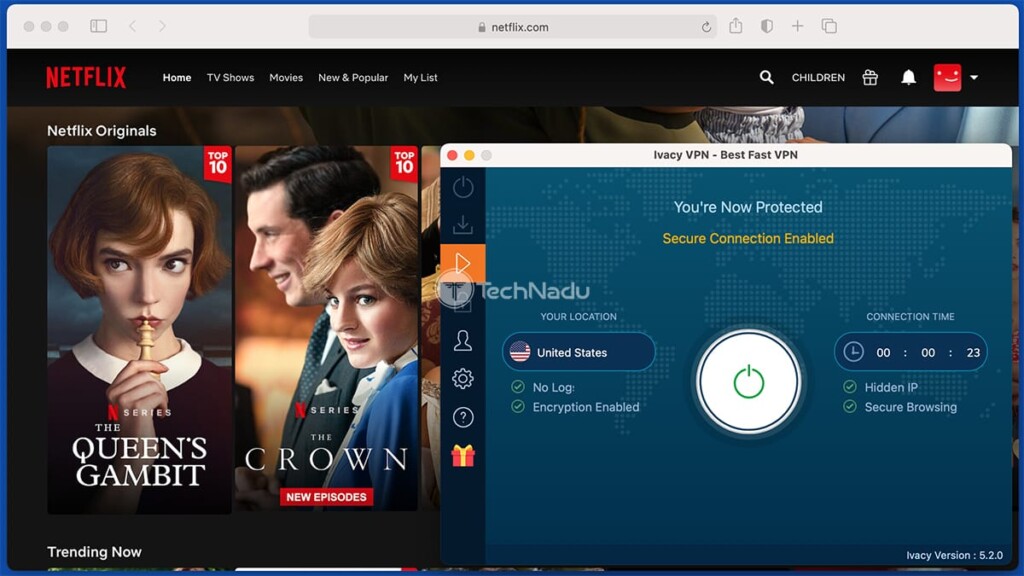Click 'Hidden IP' status text
Image resolution: width=1024 pixels, height=576 pixels.
tap(891, 387)
